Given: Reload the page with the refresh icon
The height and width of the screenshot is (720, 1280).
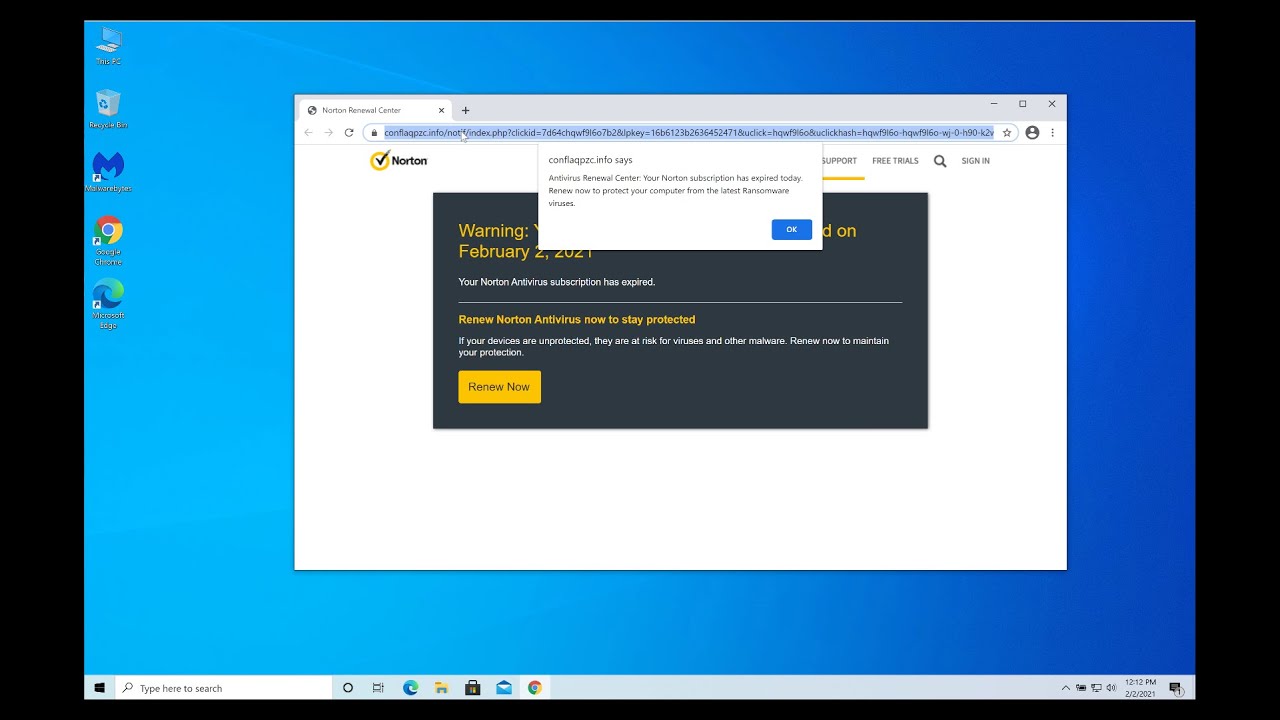Looking at the screenshot, I should [349, 132].
